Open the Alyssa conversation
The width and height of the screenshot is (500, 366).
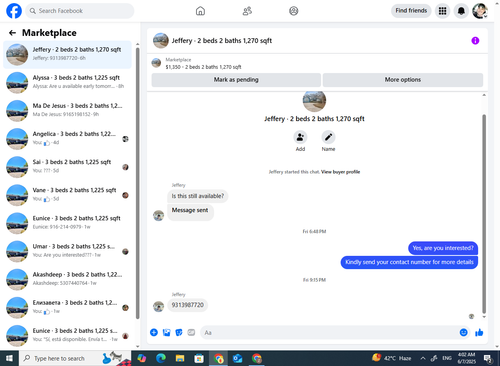pyautogui.click(x=67, y=83)
